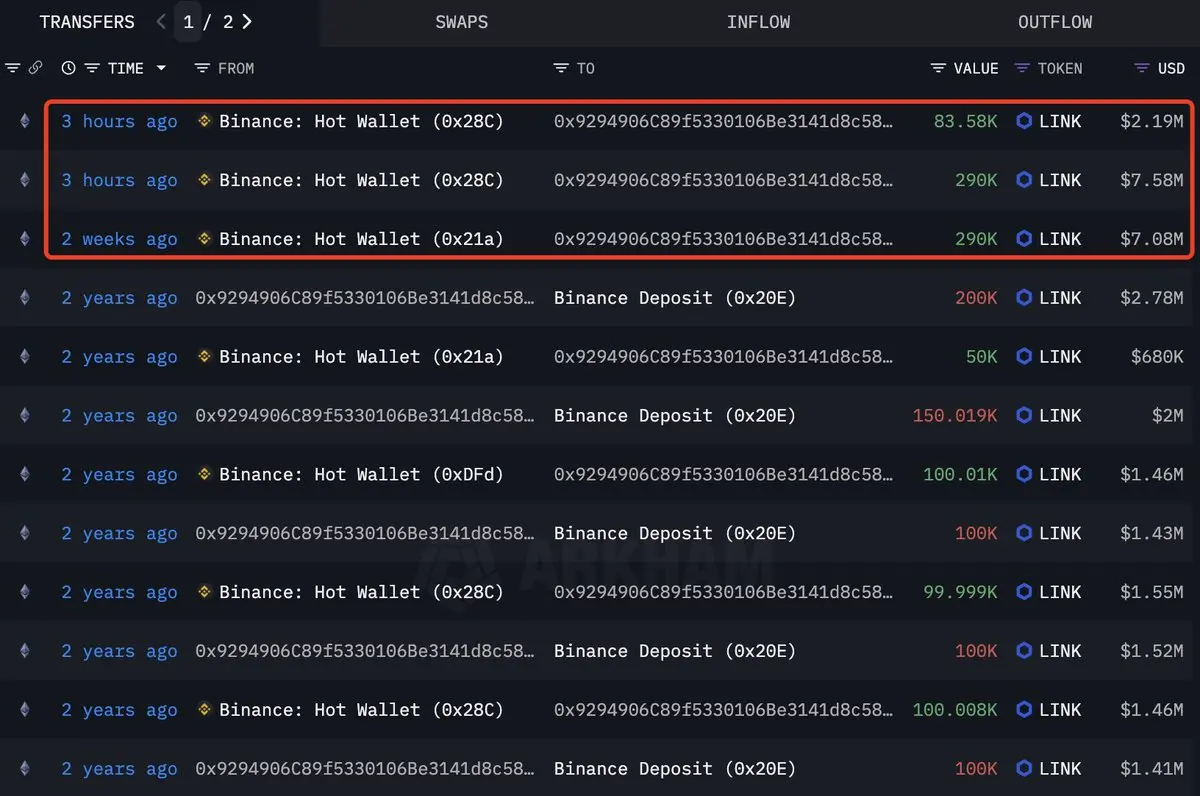The image size is (1200, 796).
Task: Click the 100.01K value cell
Action: point(960,474)
